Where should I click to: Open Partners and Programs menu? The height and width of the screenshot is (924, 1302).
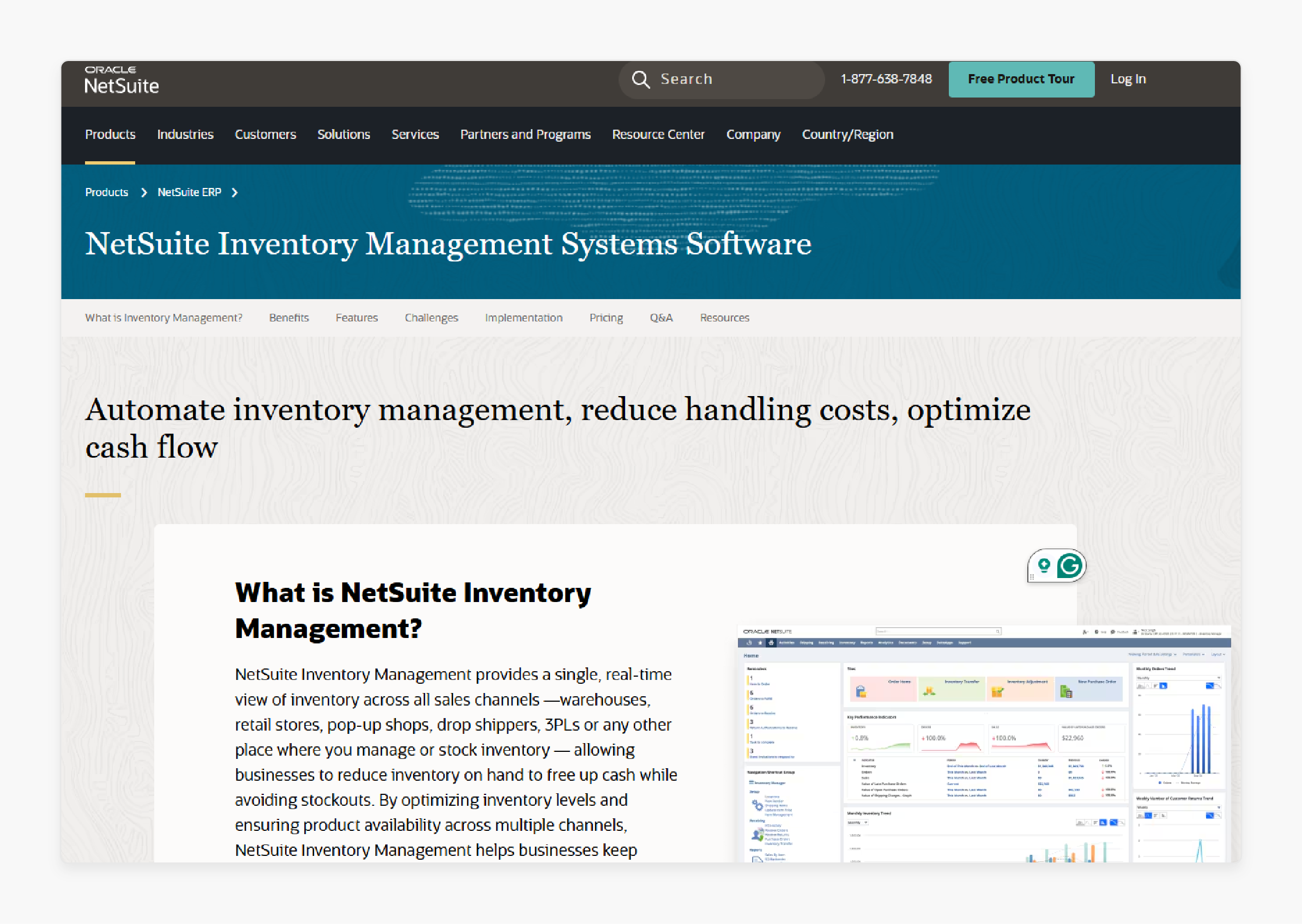tap(525, 135)
